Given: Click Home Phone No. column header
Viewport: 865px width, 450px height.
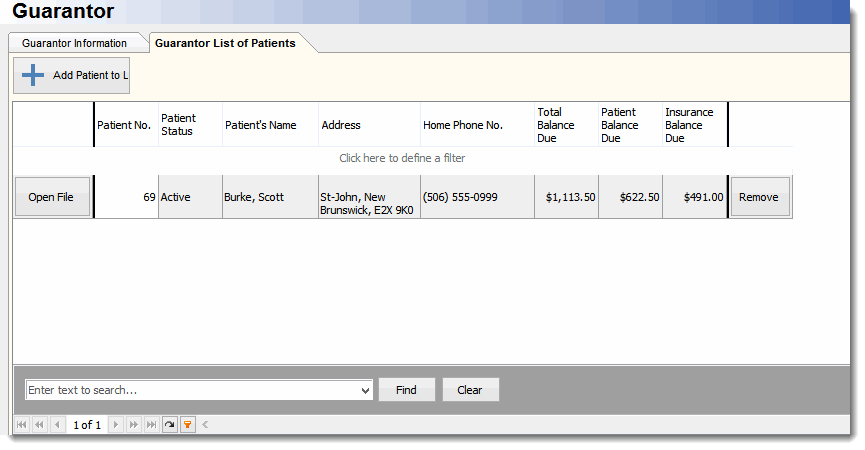Looking at the screenshot, I should click(478, 125).
